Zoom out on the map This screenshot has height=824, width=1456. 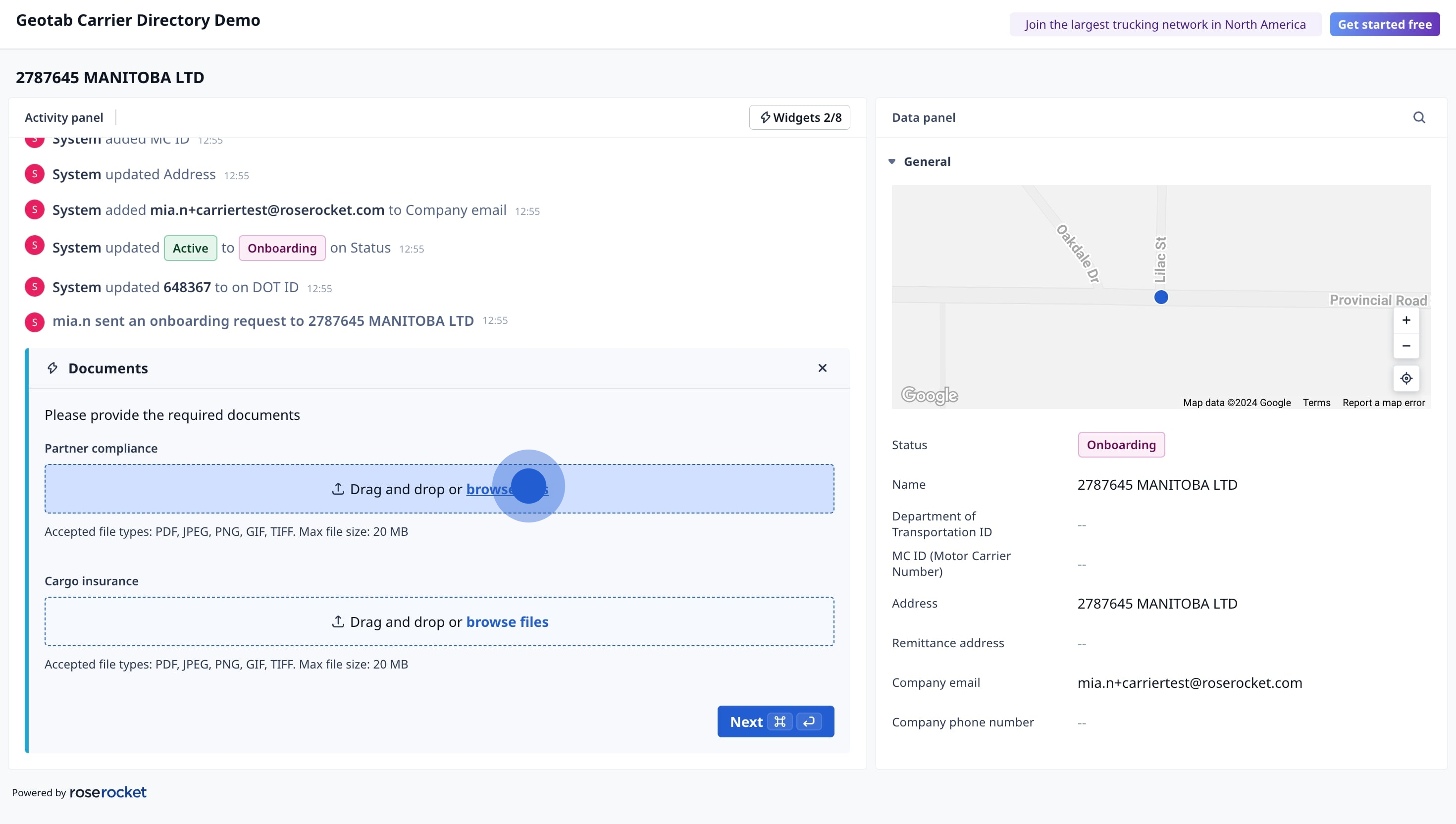coord(1405,346)
